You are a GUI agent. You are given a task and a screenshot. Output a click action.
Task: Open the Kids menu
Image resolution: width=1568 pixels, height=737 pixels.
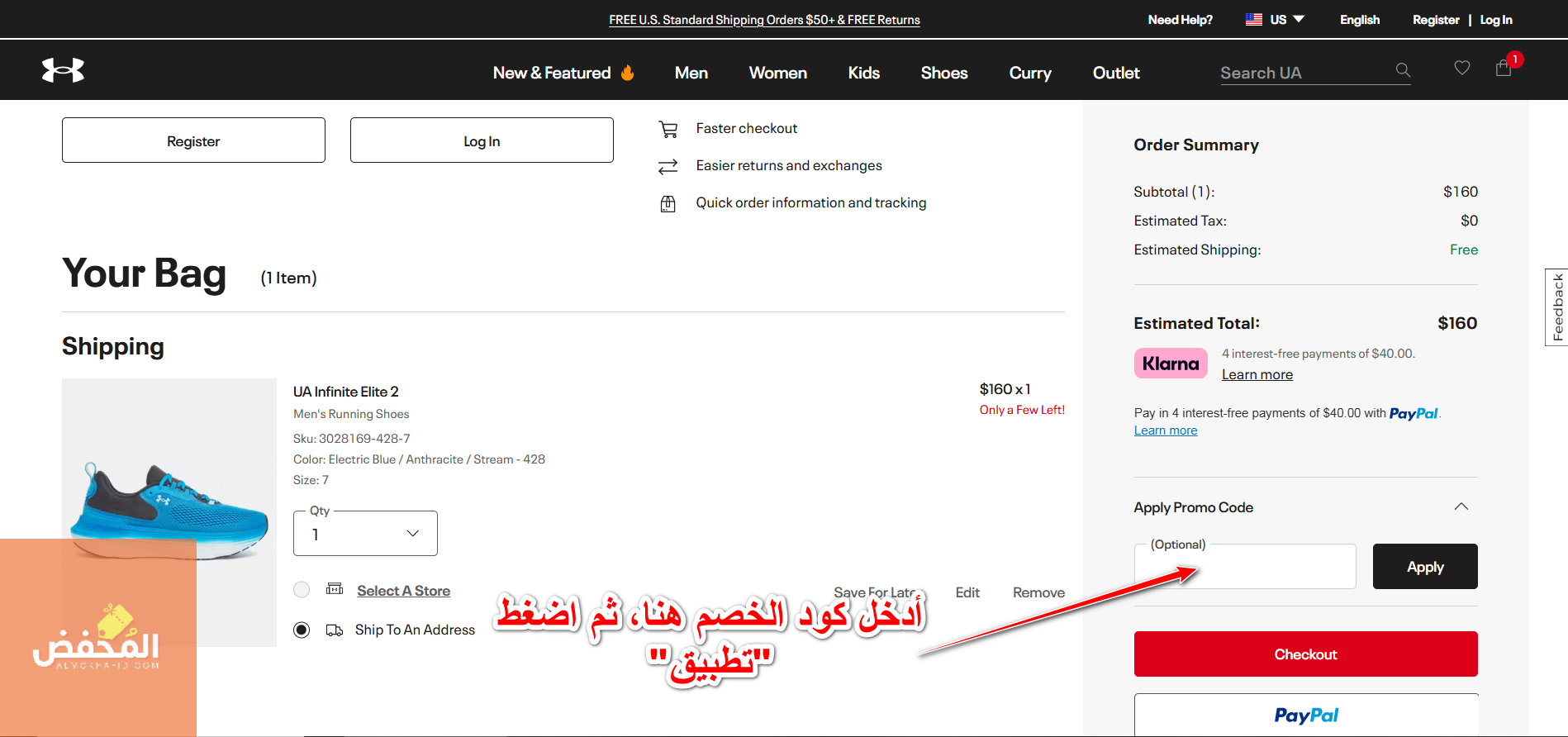[x=864, y=73]
